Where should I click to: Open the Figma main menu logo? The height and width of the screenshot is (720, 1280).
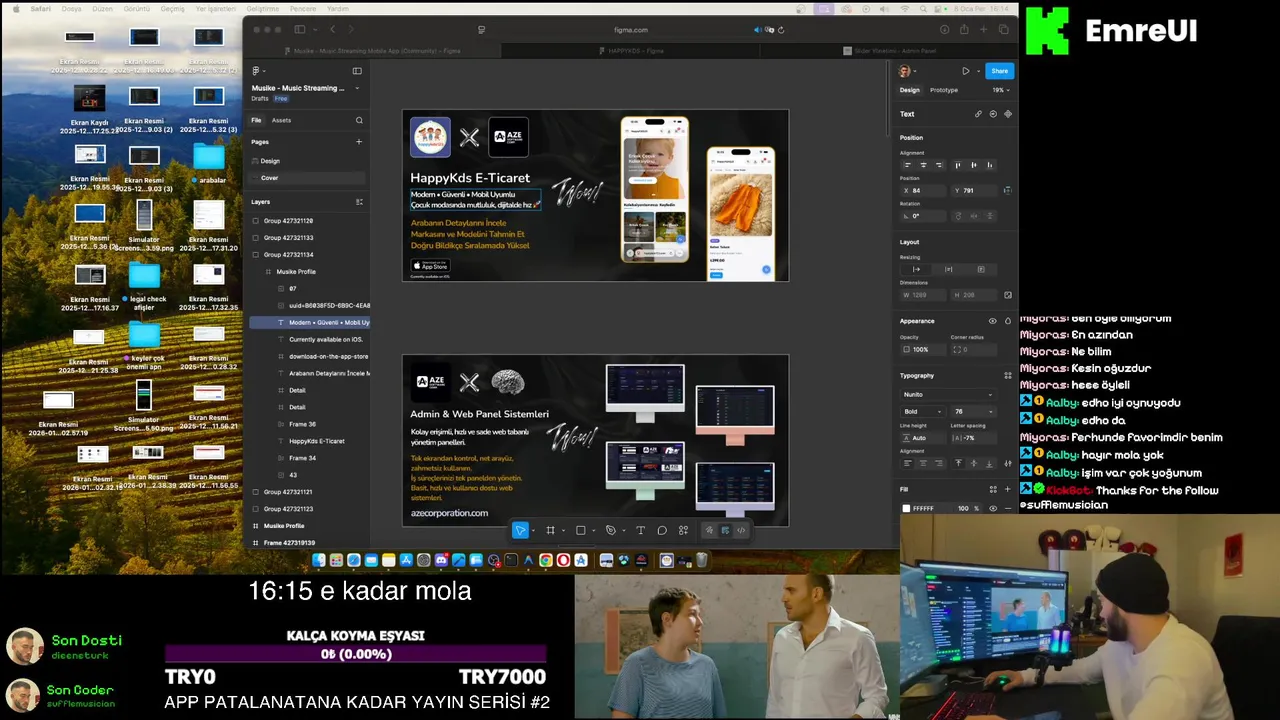click(x=257, y=71)
